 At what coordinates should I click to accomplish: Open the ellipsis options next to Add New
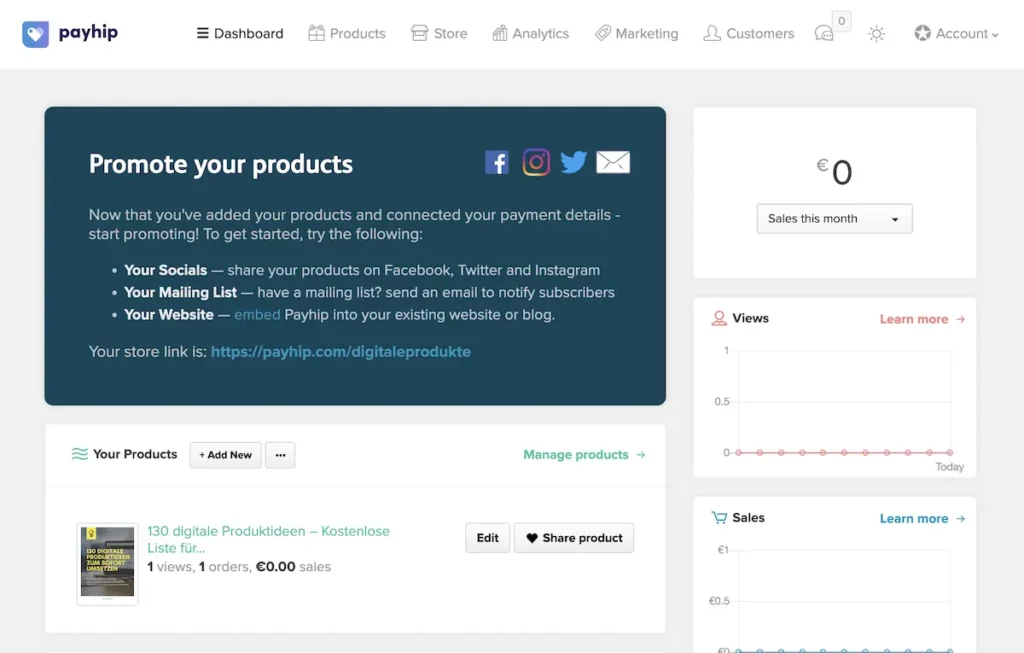pyautogui.click(x=280, y=455)
